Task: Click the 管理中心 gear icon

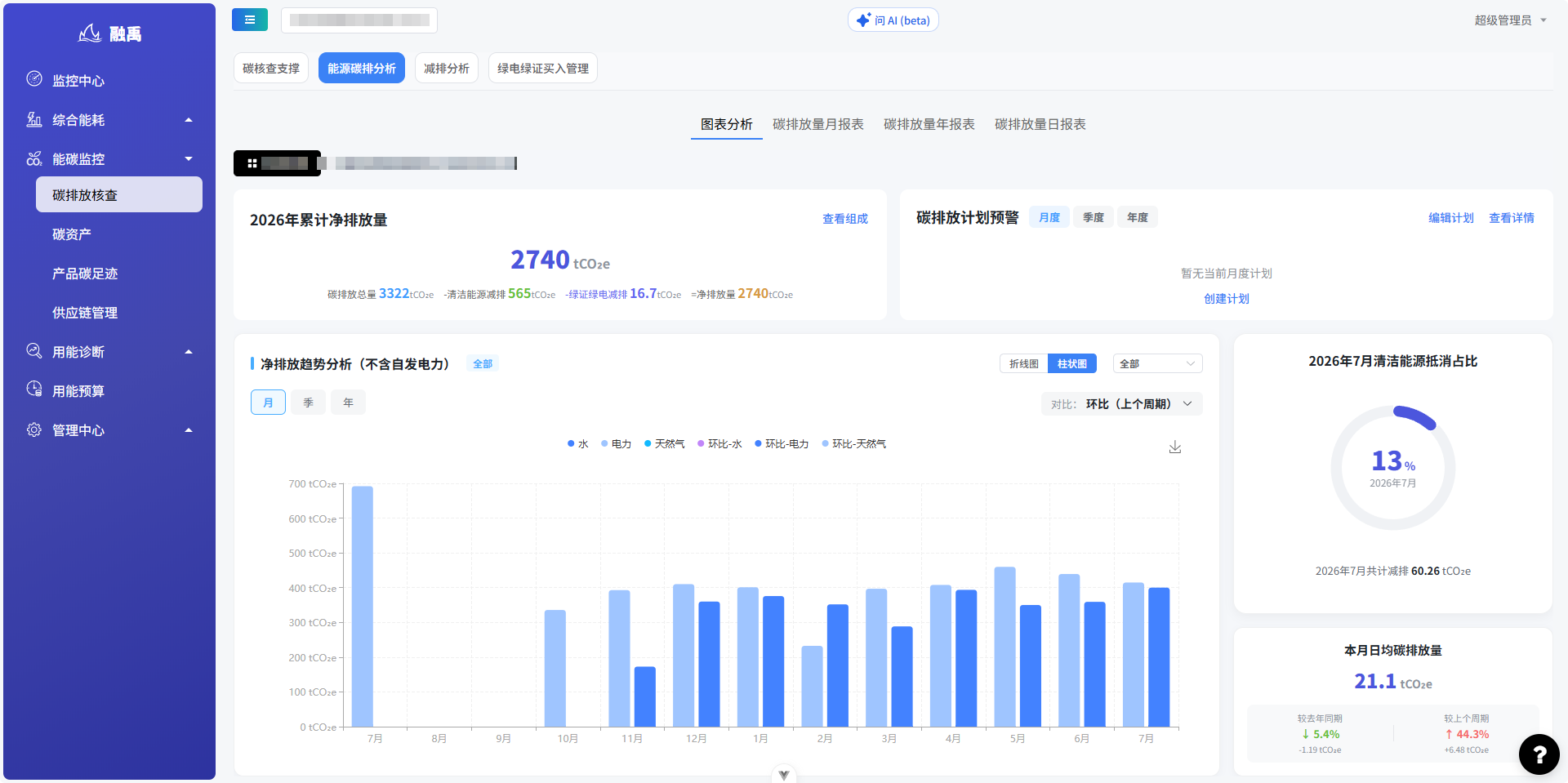Action: click(x=34, y=429)
